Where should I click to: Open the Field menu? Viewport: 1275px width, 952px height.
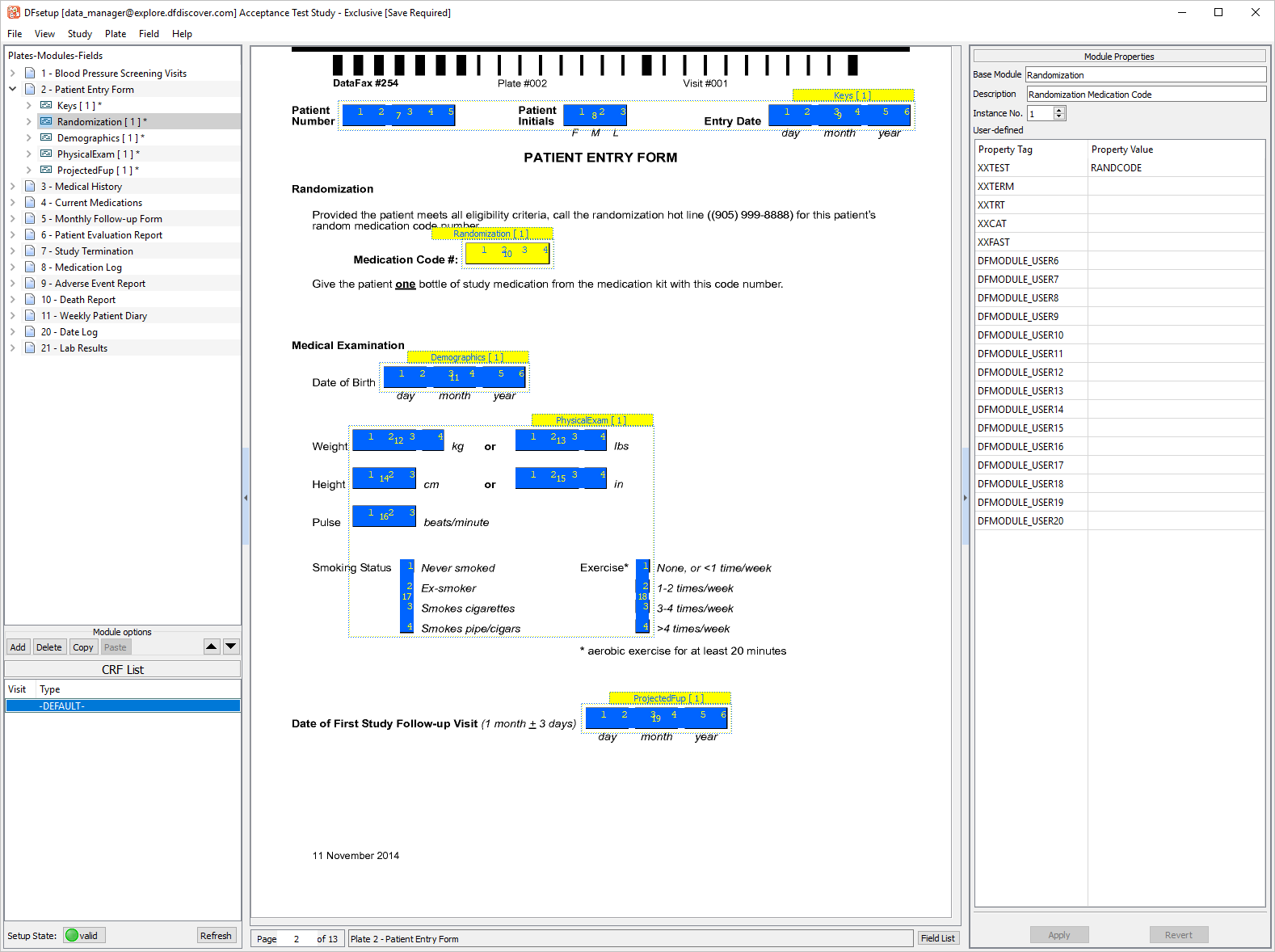pos(149,34)
